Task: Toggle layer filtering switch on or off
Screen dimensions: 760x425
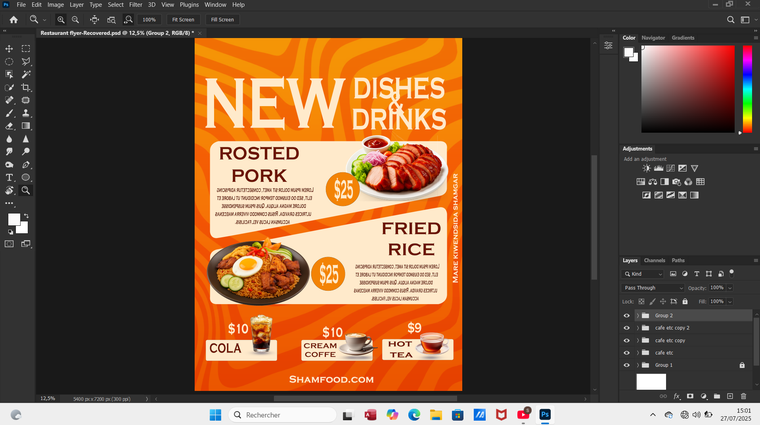Action: (732, 273)
